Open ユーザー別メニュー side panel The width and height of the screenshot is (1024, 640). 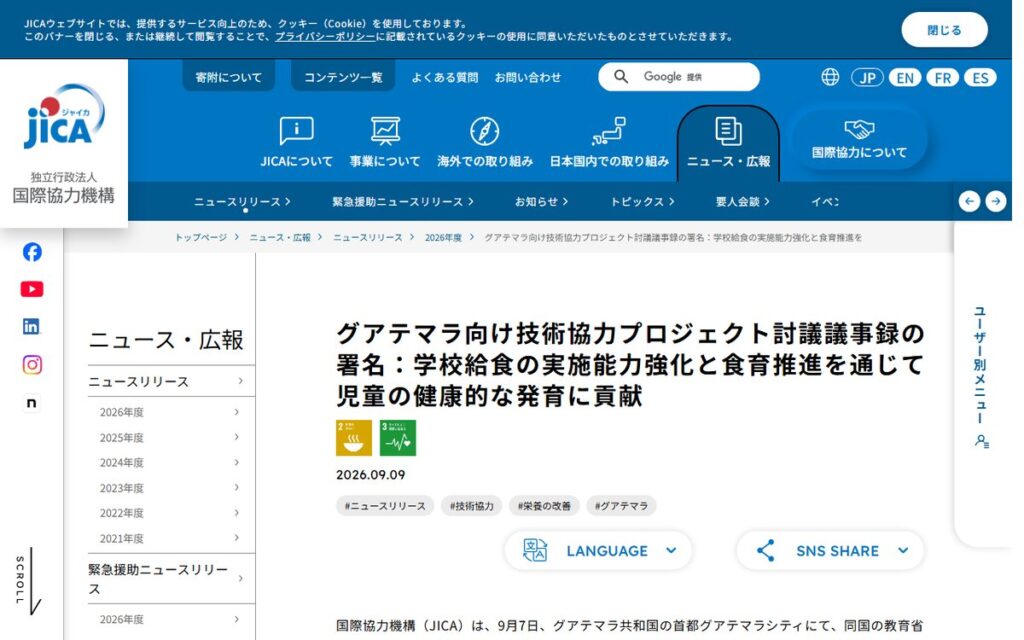(x=982, y=376)
